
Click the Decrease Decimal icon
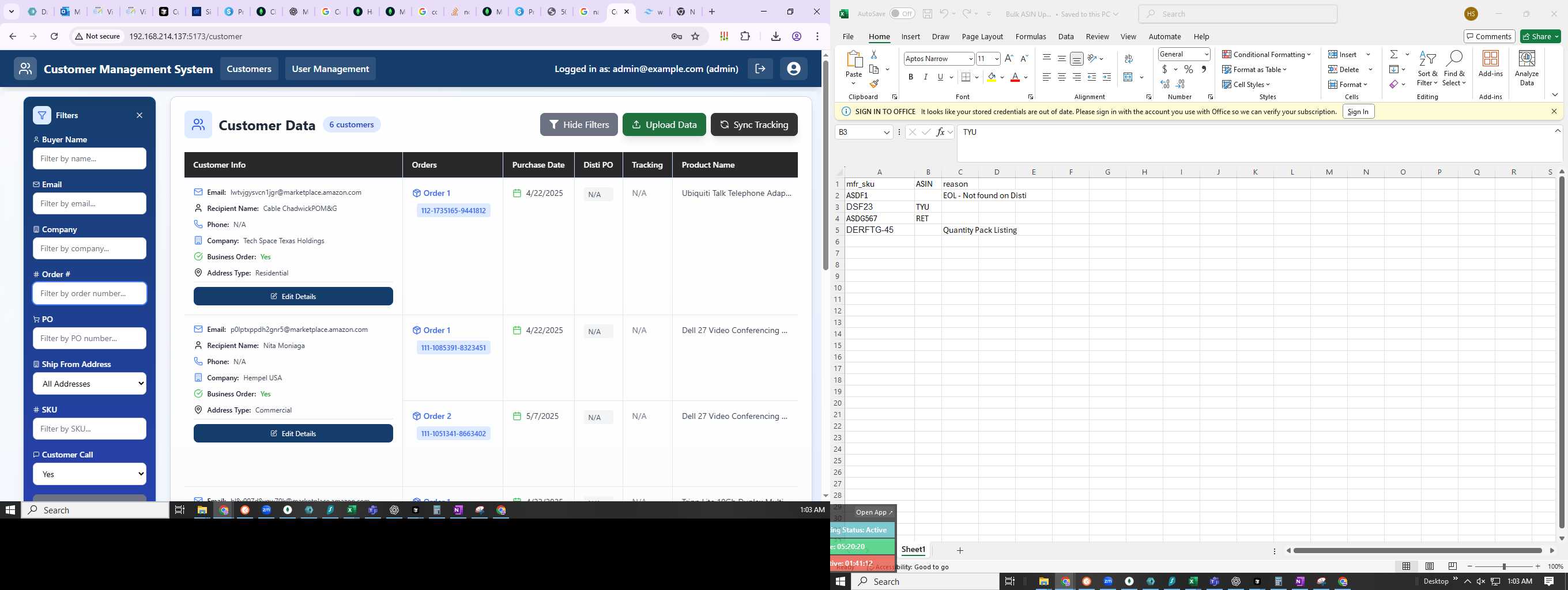point(1180,84)
